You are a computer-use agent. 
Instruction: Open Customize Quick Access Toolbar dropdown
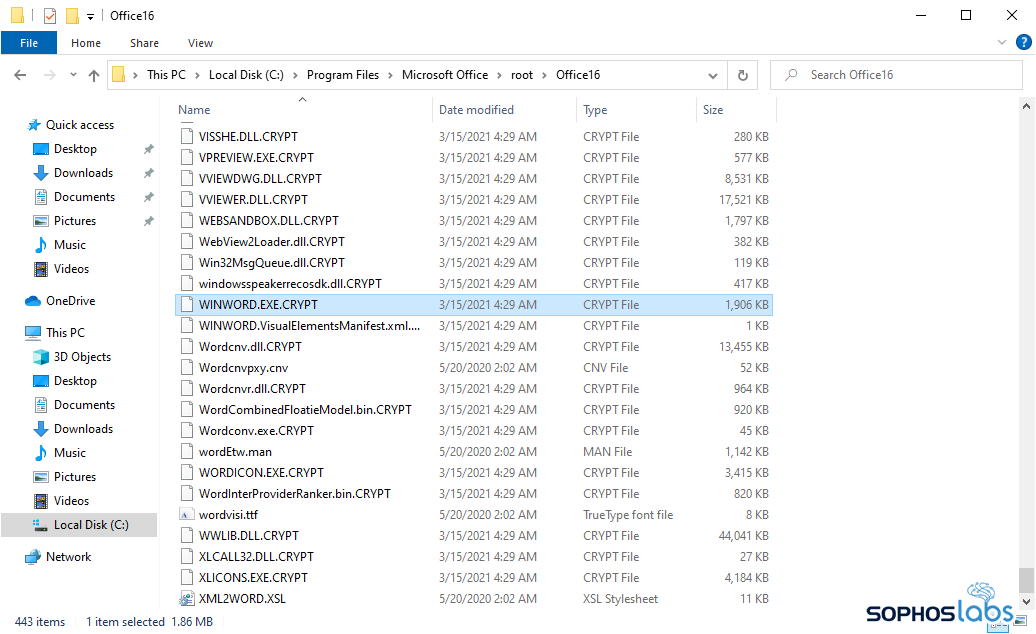tap(91, 17)
